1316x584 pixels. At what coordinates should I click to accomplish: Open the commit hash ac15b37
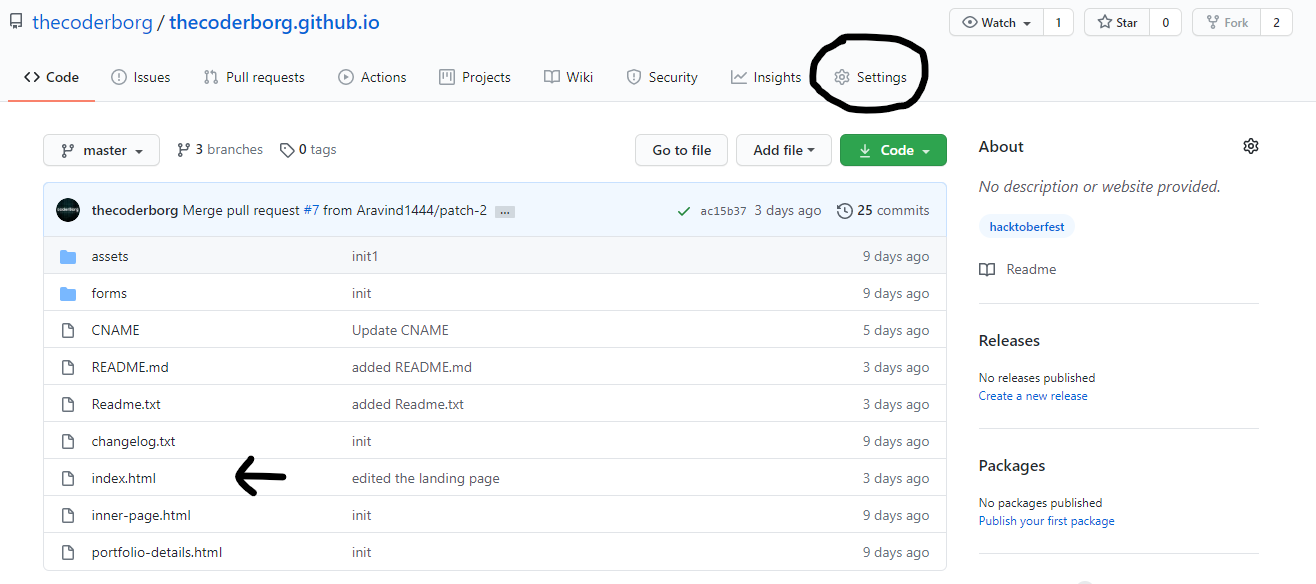click(x=723, y=211)
